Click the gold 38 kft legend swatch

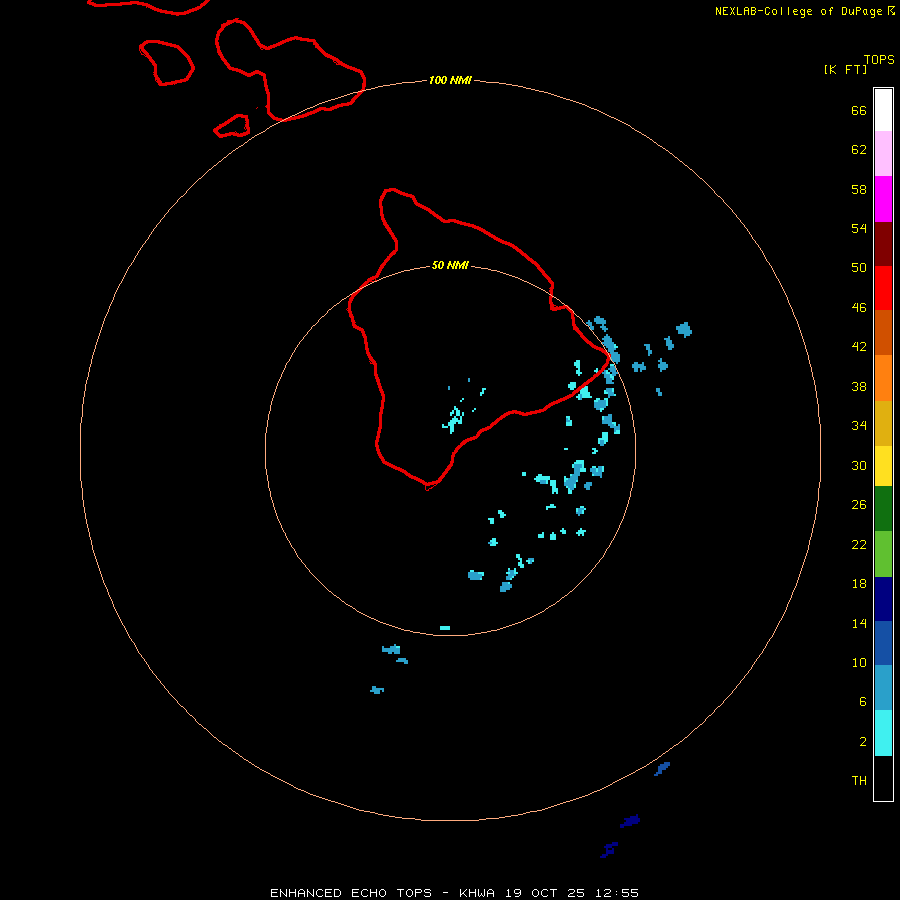[x=883, y=423]
